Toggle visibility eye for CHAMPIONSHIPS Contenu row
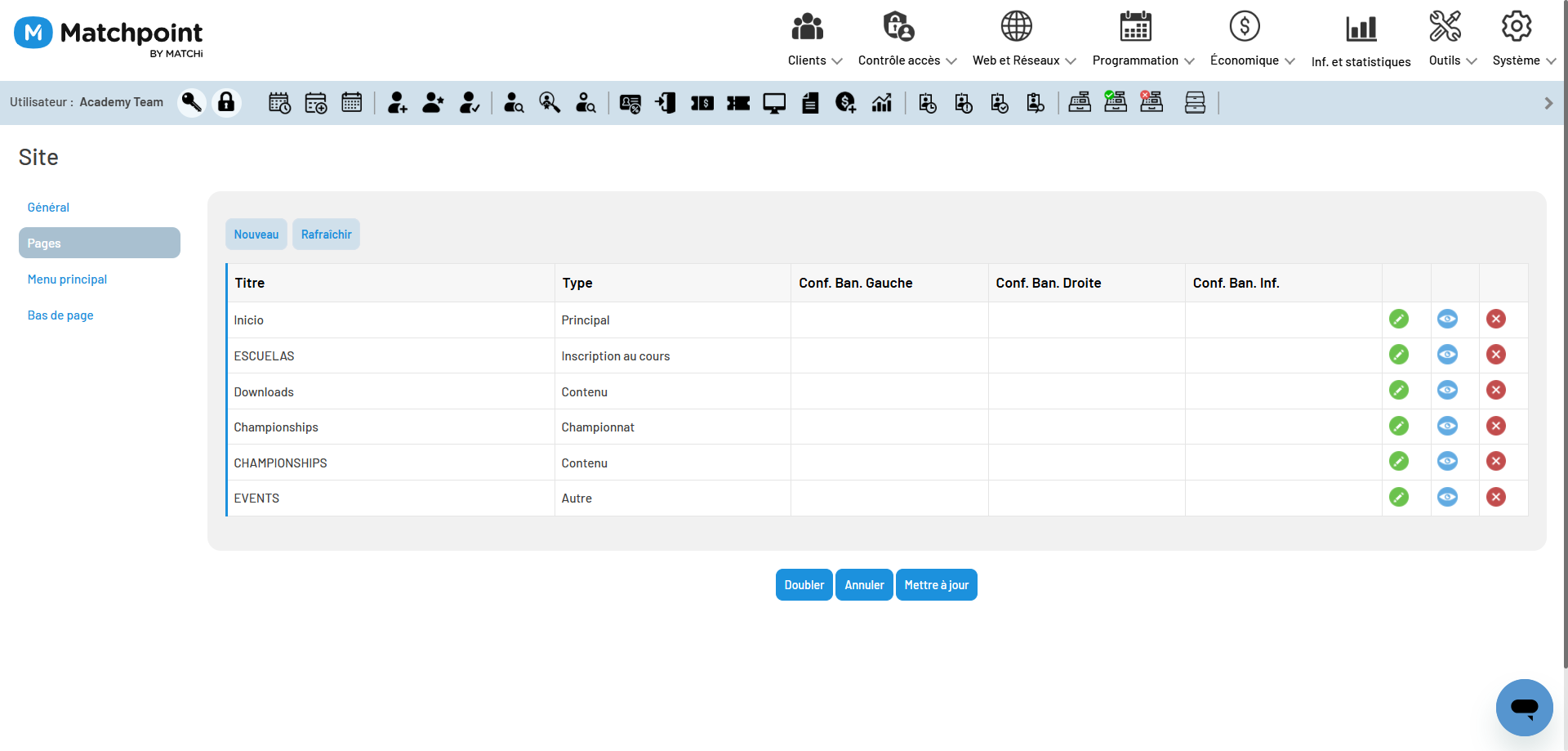 tap(1447, 461)
